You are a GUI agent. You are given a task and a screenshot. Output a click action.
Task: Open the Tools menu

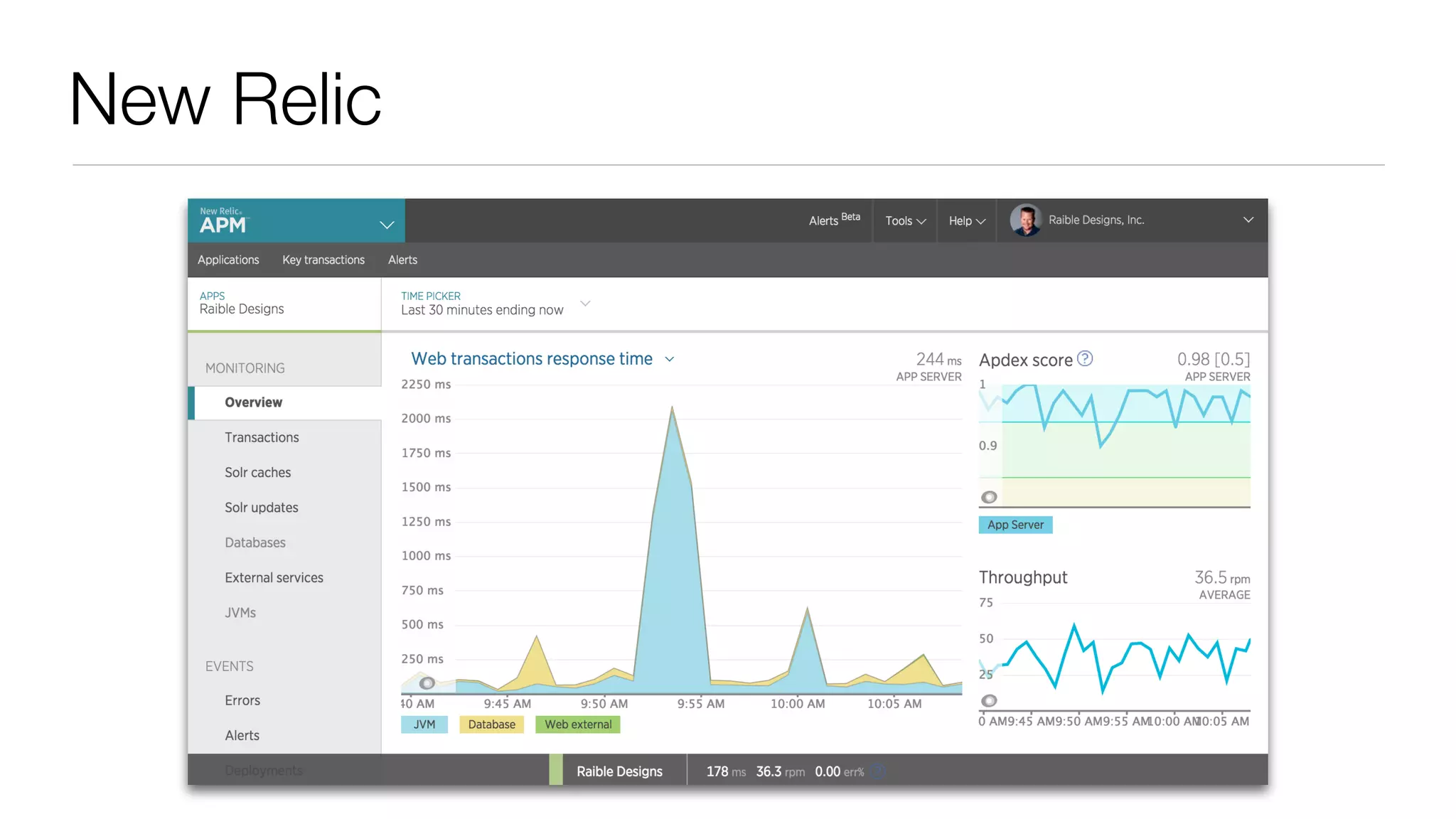point(905,221)
